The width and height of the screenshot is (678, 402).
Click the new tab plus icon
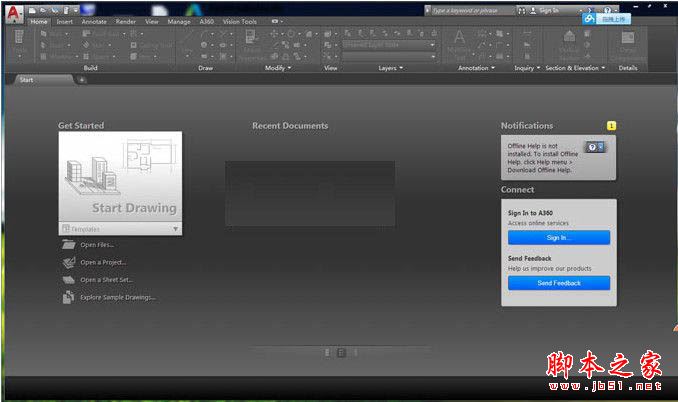[82, 78]
